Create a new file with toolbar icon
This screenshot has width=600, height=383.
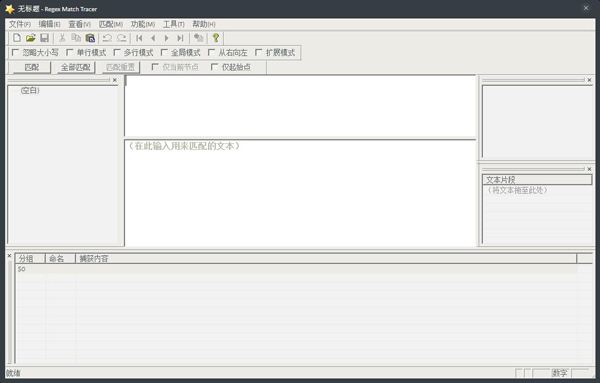click(x=17, y=38)
